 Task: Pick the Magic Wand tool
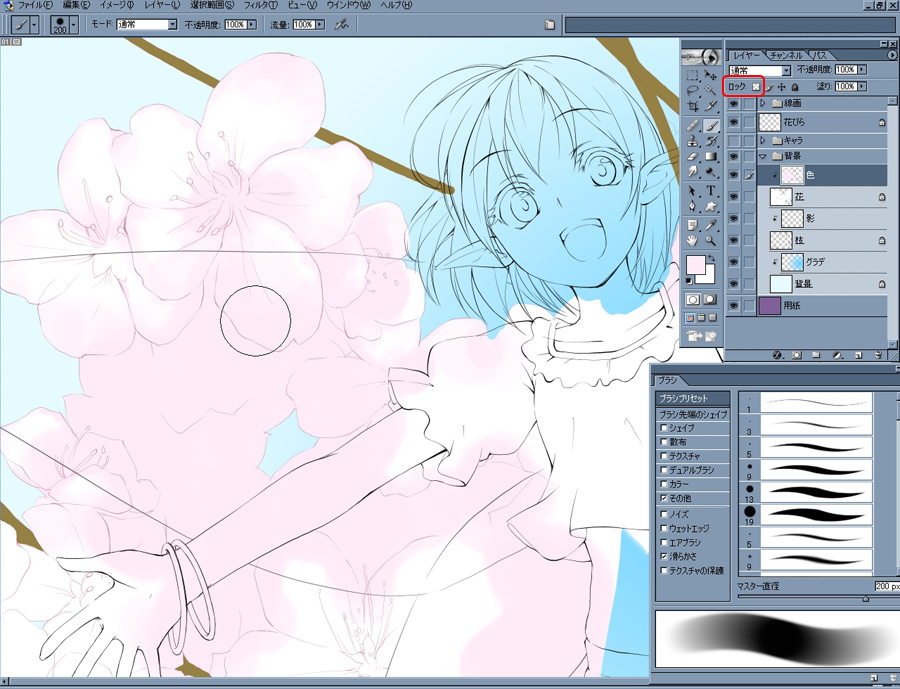click(711, 88)
